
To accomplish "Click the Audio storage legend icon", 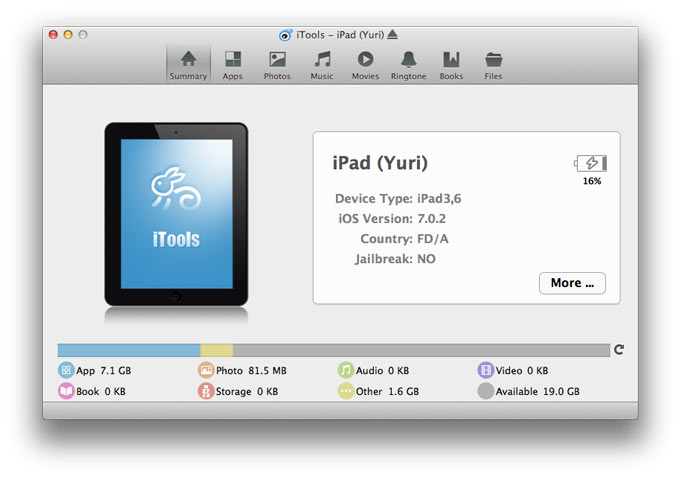I will click(x=346, y=370).
